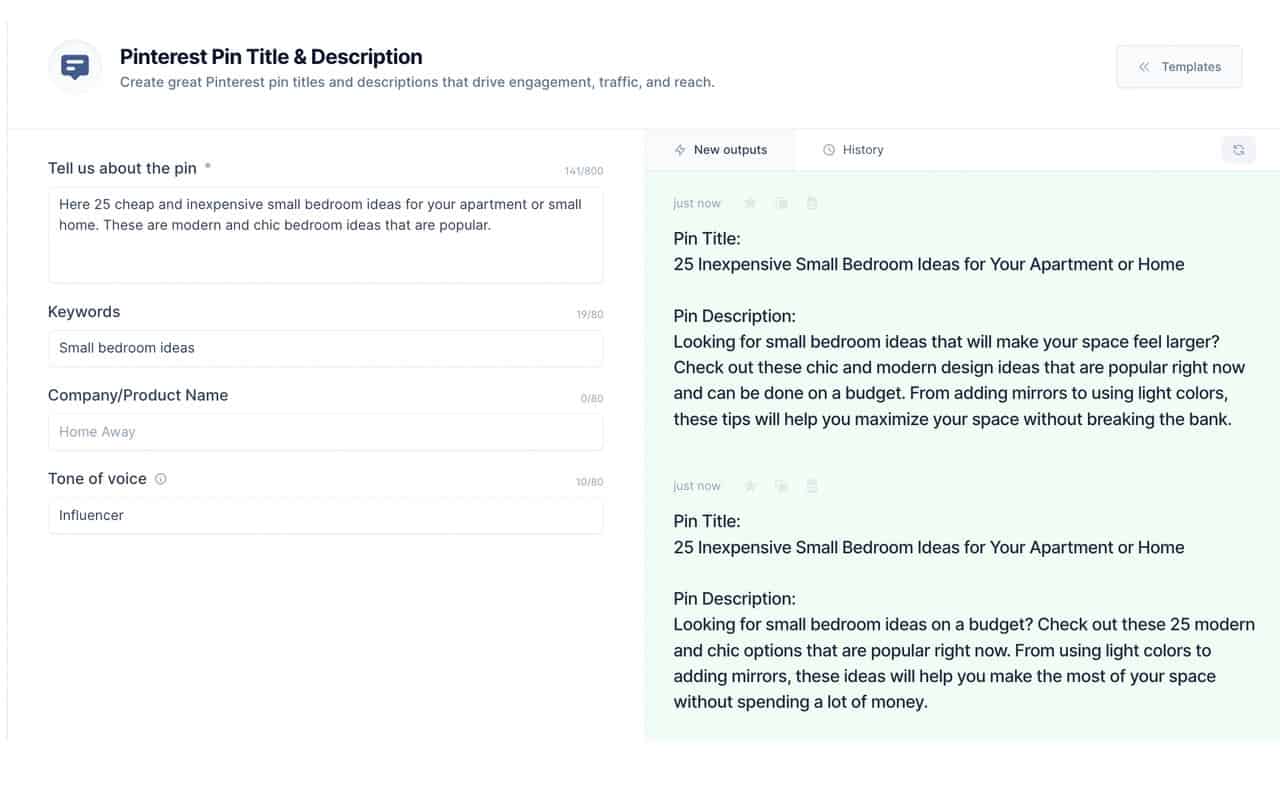
Task: Switch to the New outputs tab
Action: tap(721, 150)
